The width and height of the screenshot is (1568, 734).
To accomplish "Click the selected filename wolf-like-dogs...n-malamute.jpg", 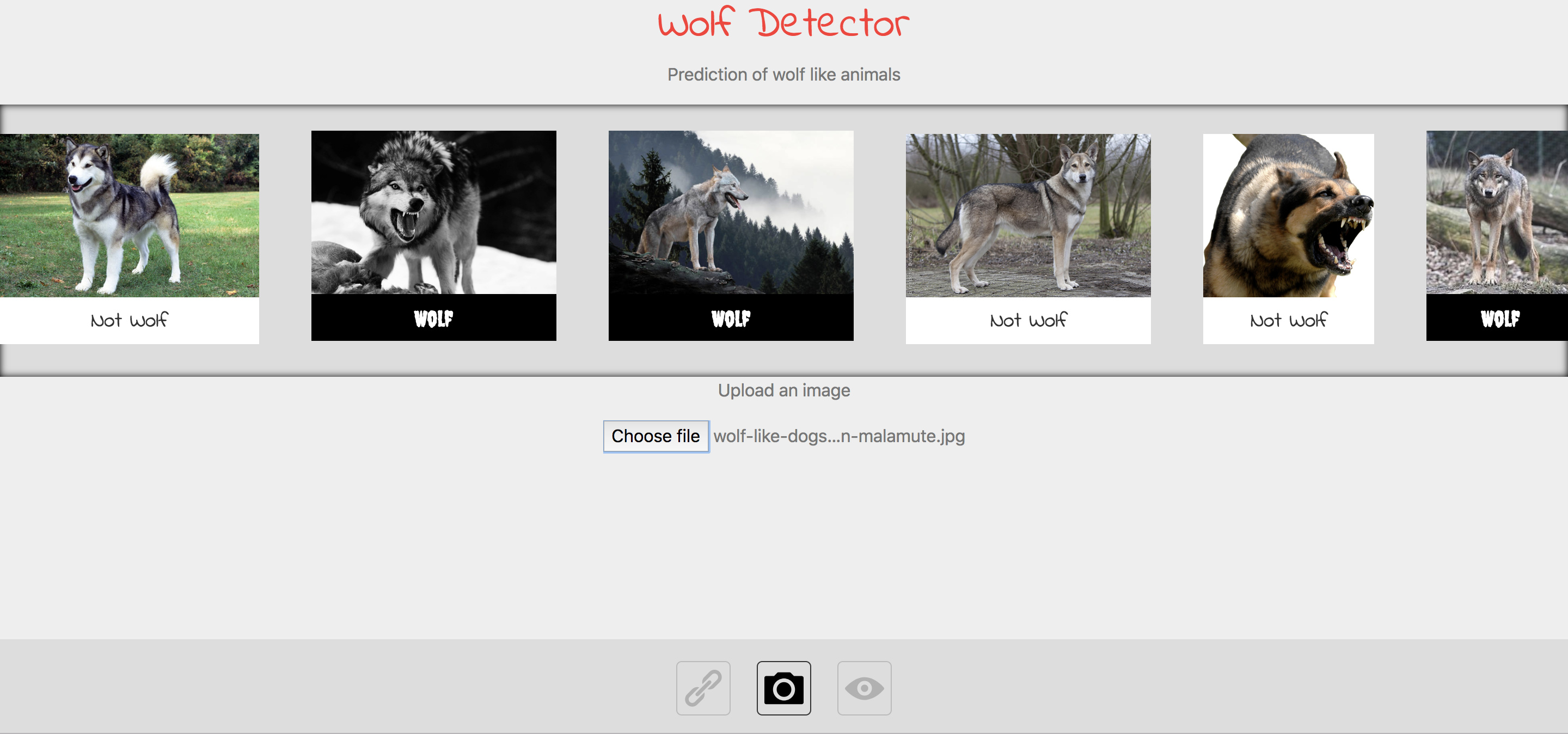I will click(x=839, y=436).
